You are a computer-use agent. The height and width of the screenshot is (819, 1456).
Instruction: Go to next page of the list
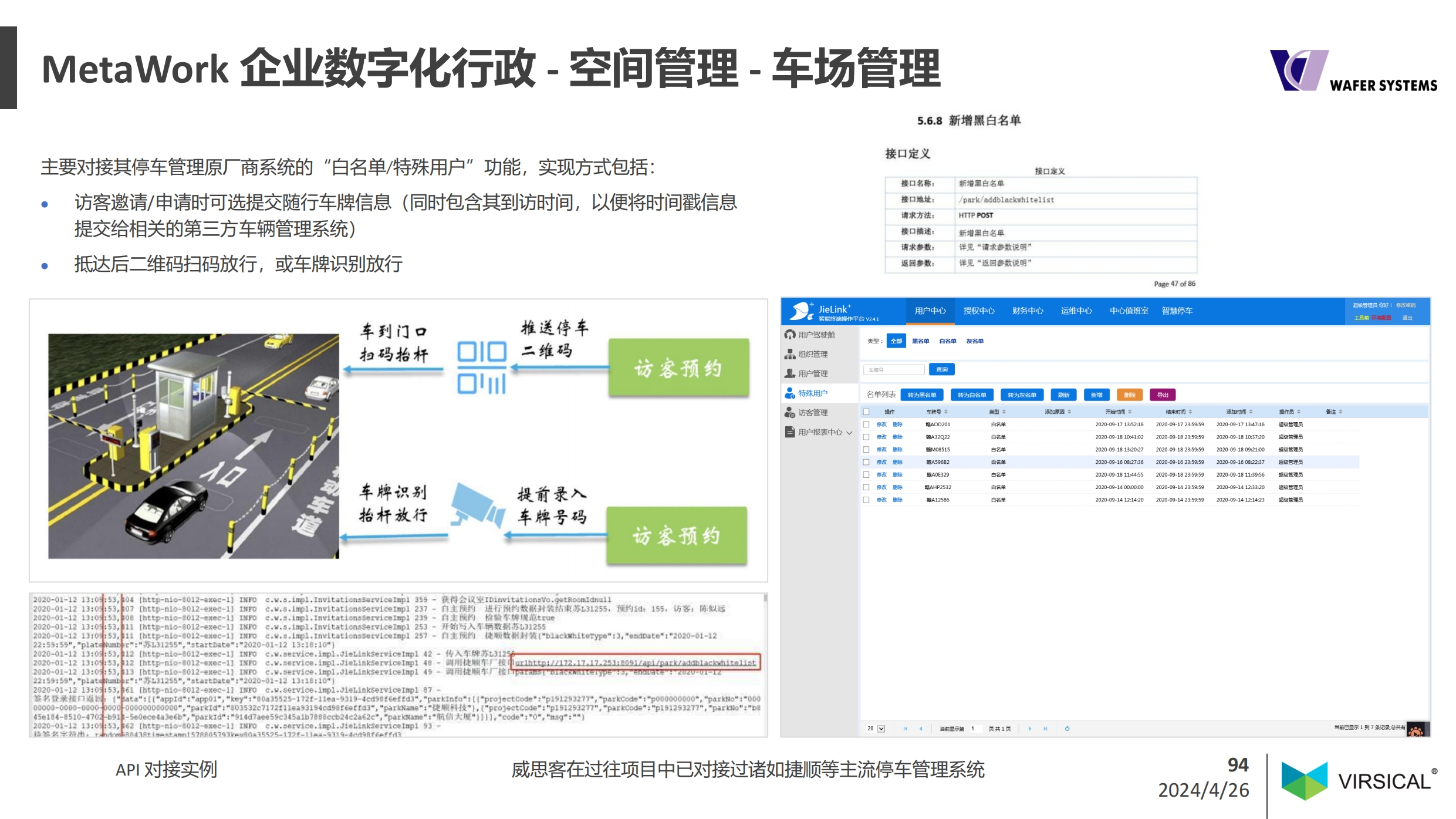click(x=1029, y=729)
